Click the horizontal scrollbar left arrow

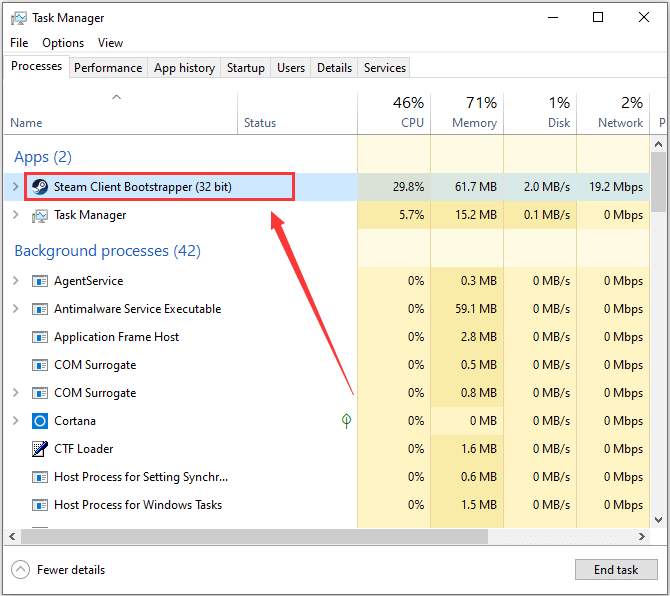[x=12, y=536]
